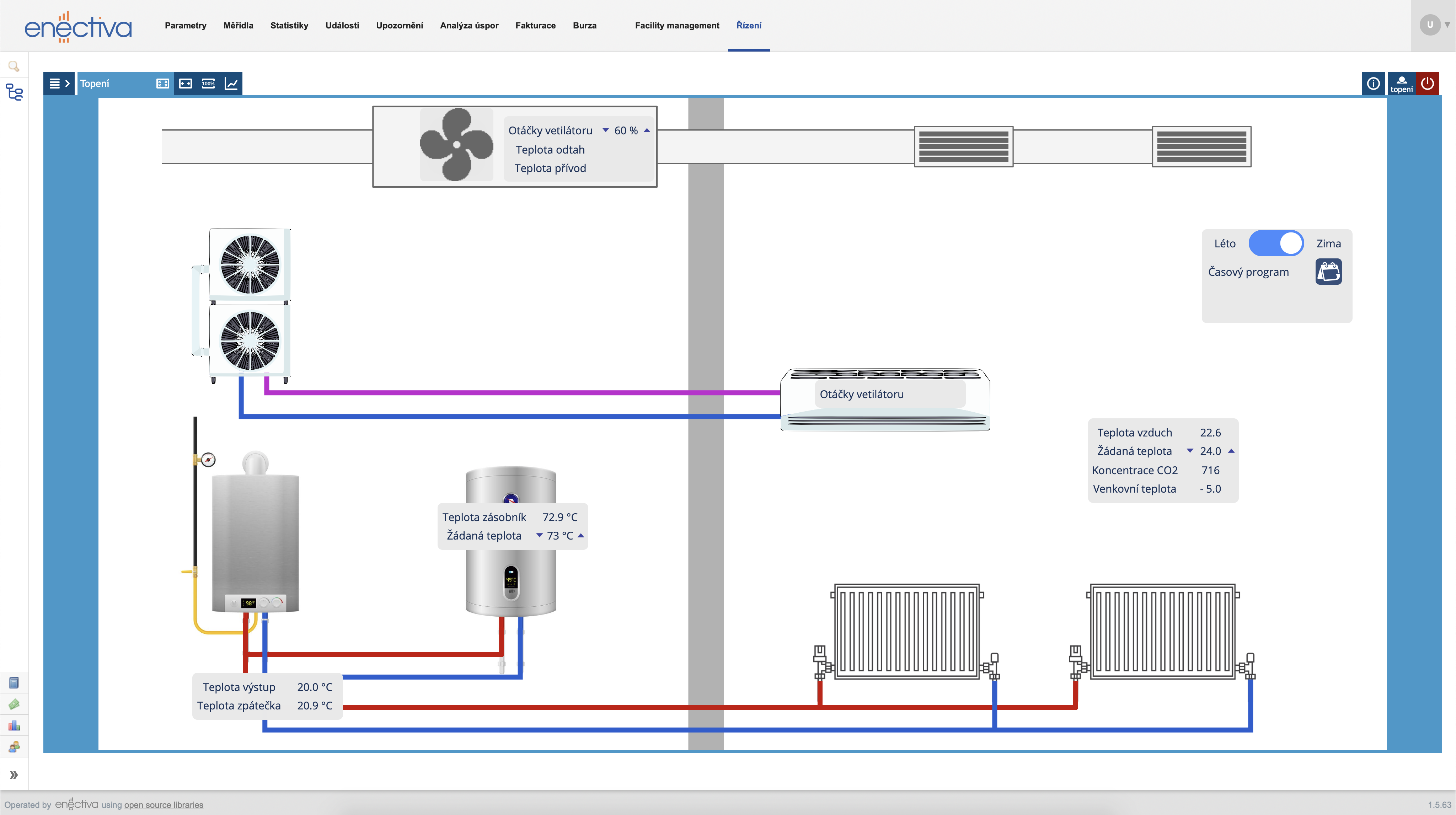Screen dimensions: 1456x815
Task: Raise room Žádaná teplota above 24.0
Action: [x=1231, y=451]
